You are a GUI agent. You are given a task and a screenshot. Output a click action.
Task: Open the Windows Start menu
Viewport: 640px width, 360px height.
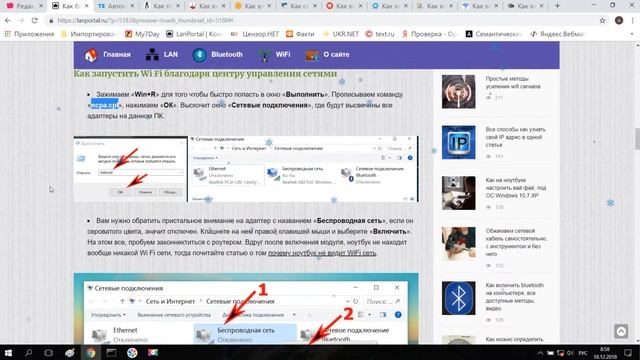[8, 353]
